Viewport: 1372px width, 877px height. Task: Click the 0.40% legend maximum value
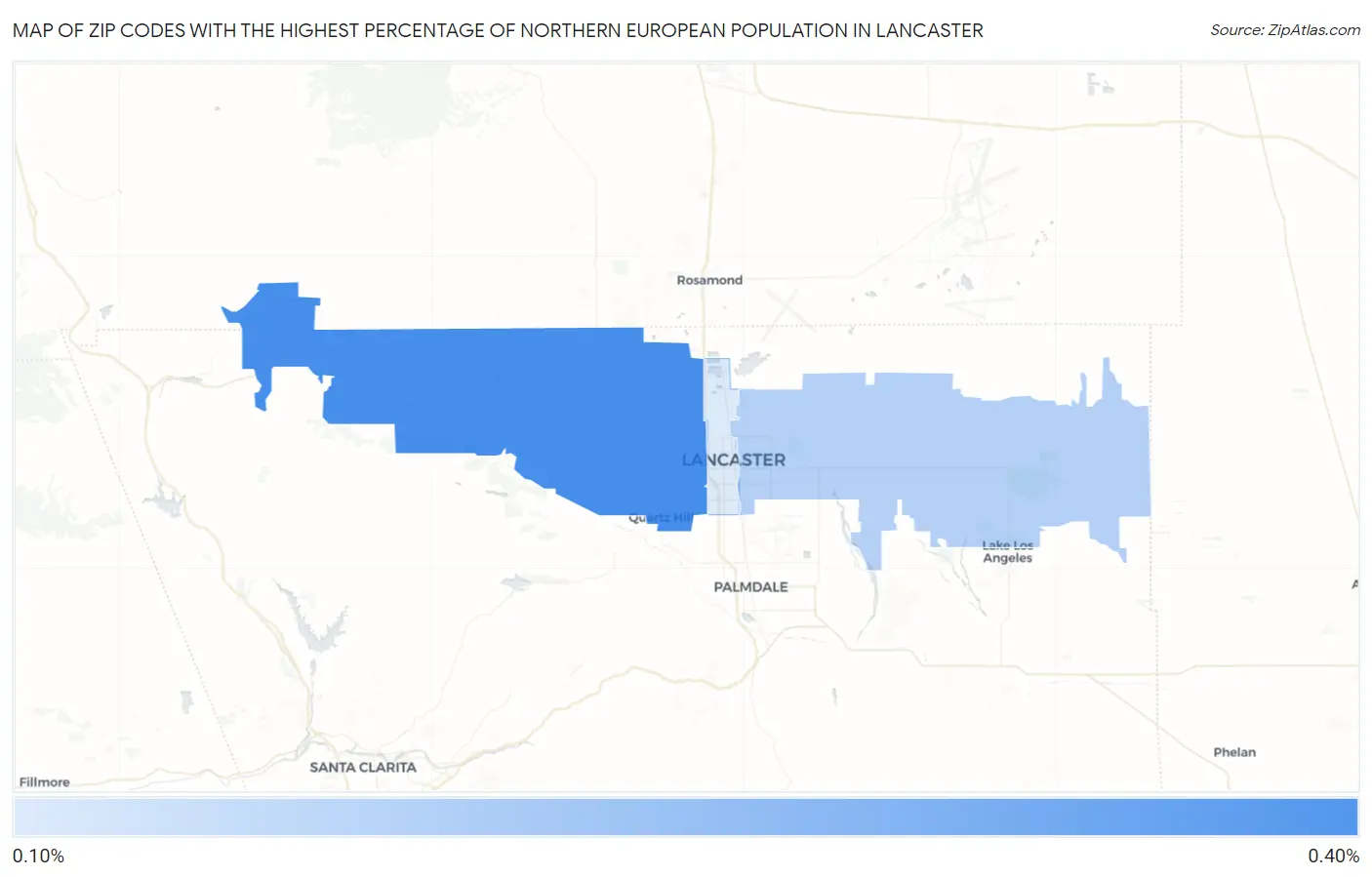(x=1333, y=857)
